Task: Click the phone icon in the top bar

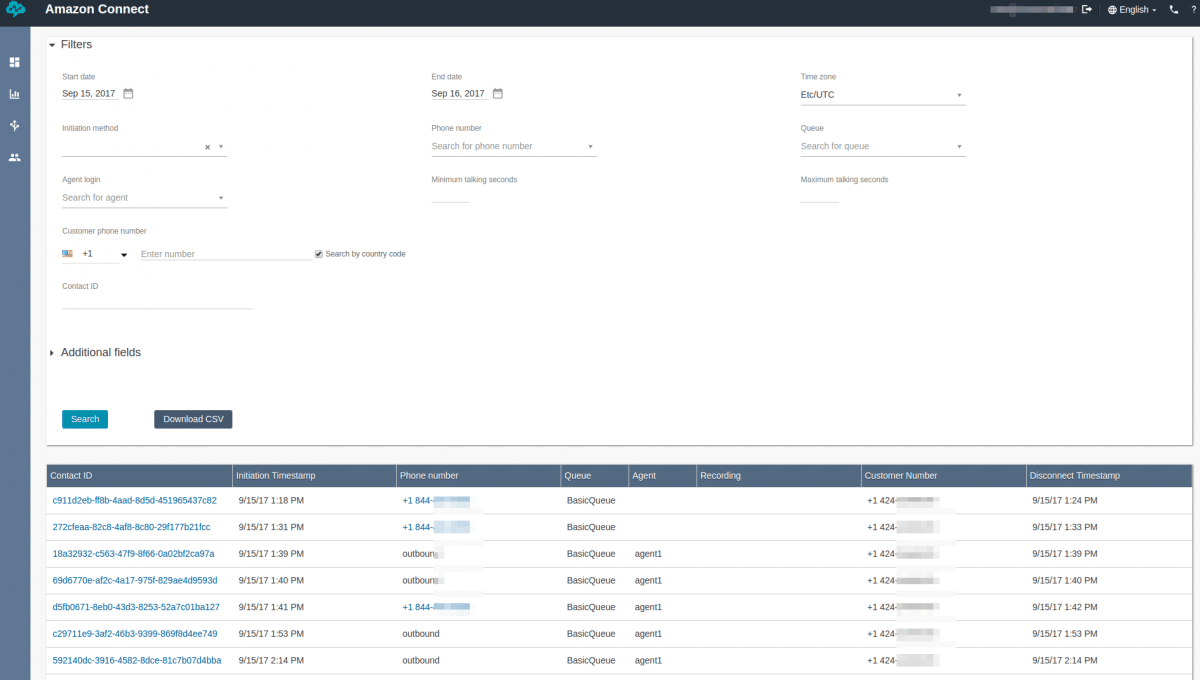Action: pyautogui.click(x=1172, y=9)
